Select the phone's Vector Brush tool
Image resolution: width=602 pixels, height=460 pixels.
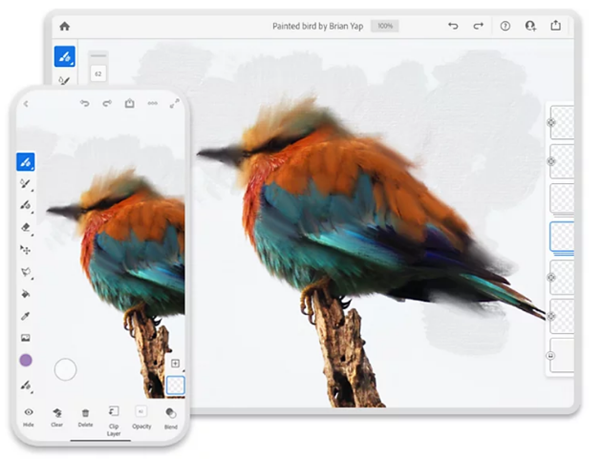pyautogui.click(x=25, y=205)
